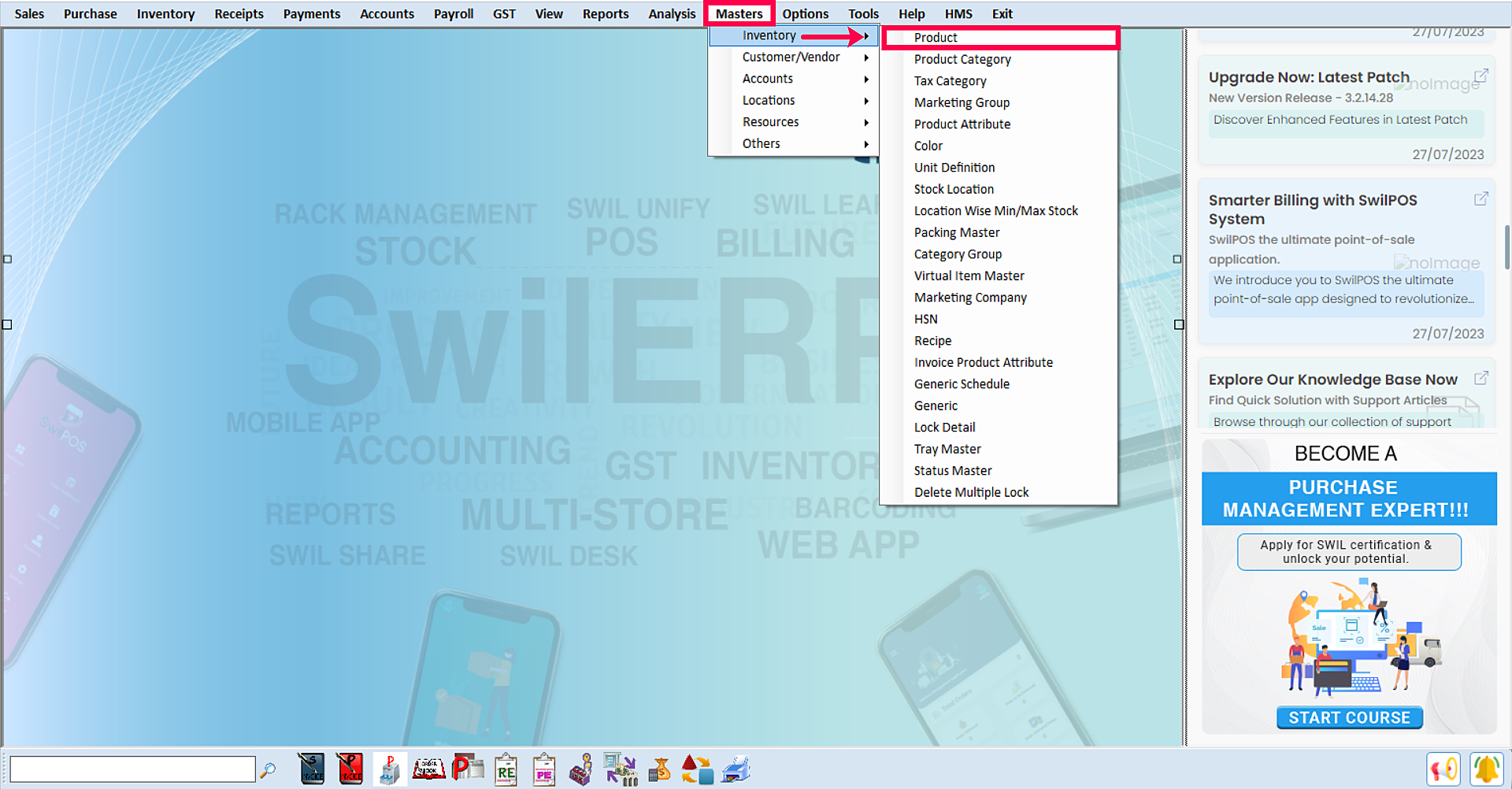Open the Masters menu
The width and height of the screenshot is (1512, 789).
pyautogui.click(x=739, y=13)
